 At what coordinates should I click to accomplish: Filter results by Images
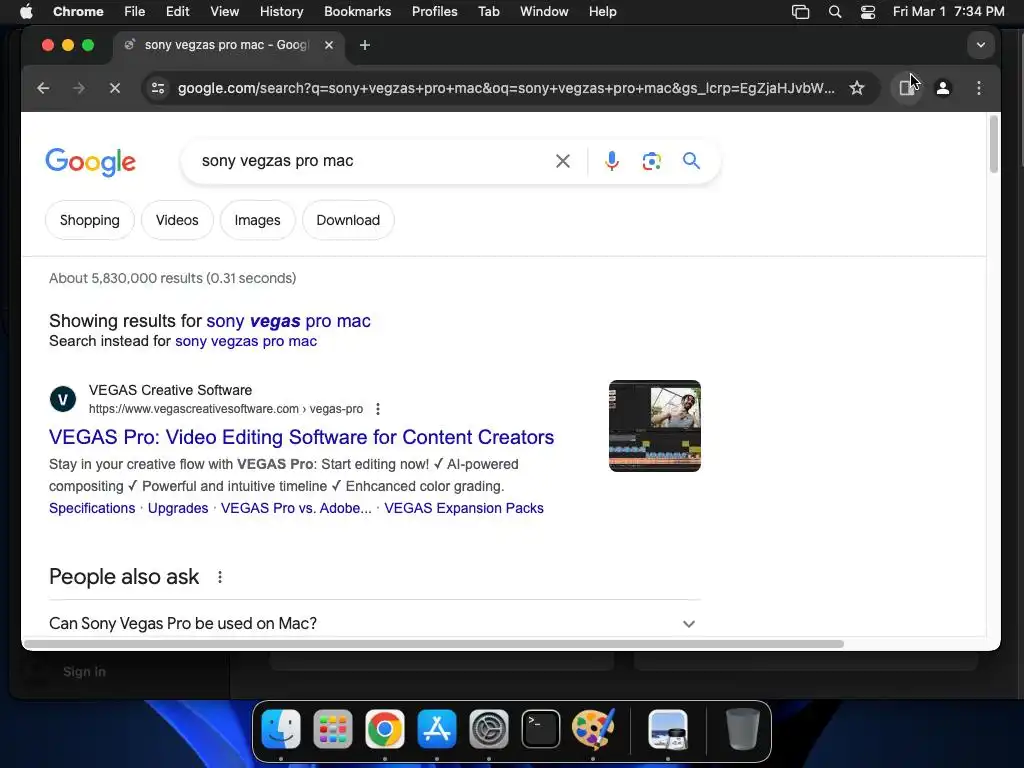pos(257,220)
